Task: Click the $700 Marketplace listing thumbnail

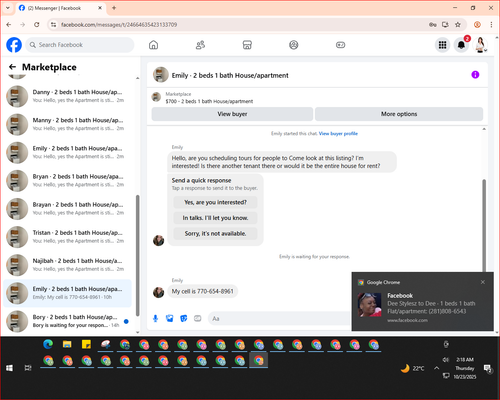Action: pyautogui.click(x=156, y=97)
